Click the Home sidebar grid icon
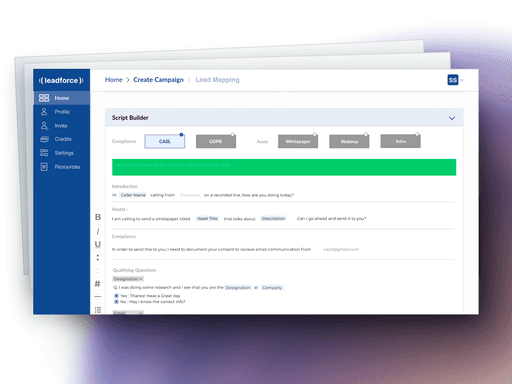This screenshot has height=384, width=512. (x=44, y=98)
